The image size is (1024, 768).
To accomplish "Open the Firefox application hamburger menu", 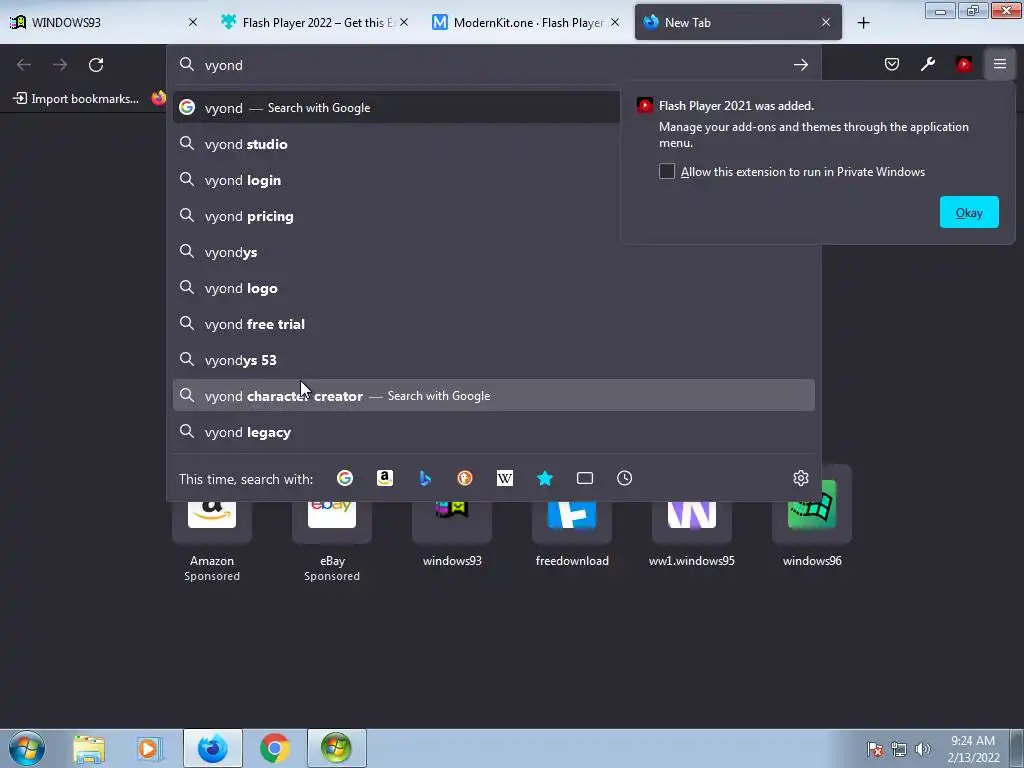I will tap(1000, 64).
